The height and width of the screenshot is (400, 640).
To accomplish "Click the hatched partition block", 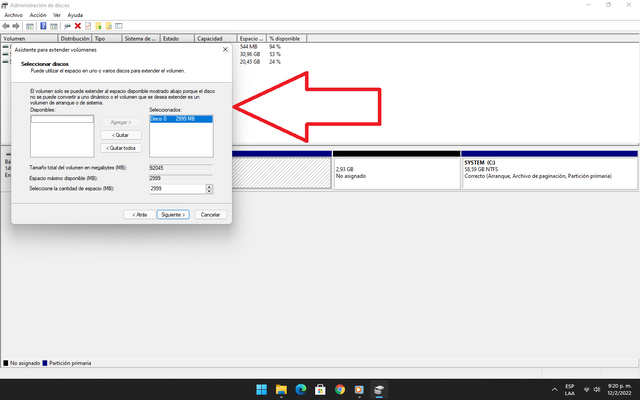I will (282, 173).
